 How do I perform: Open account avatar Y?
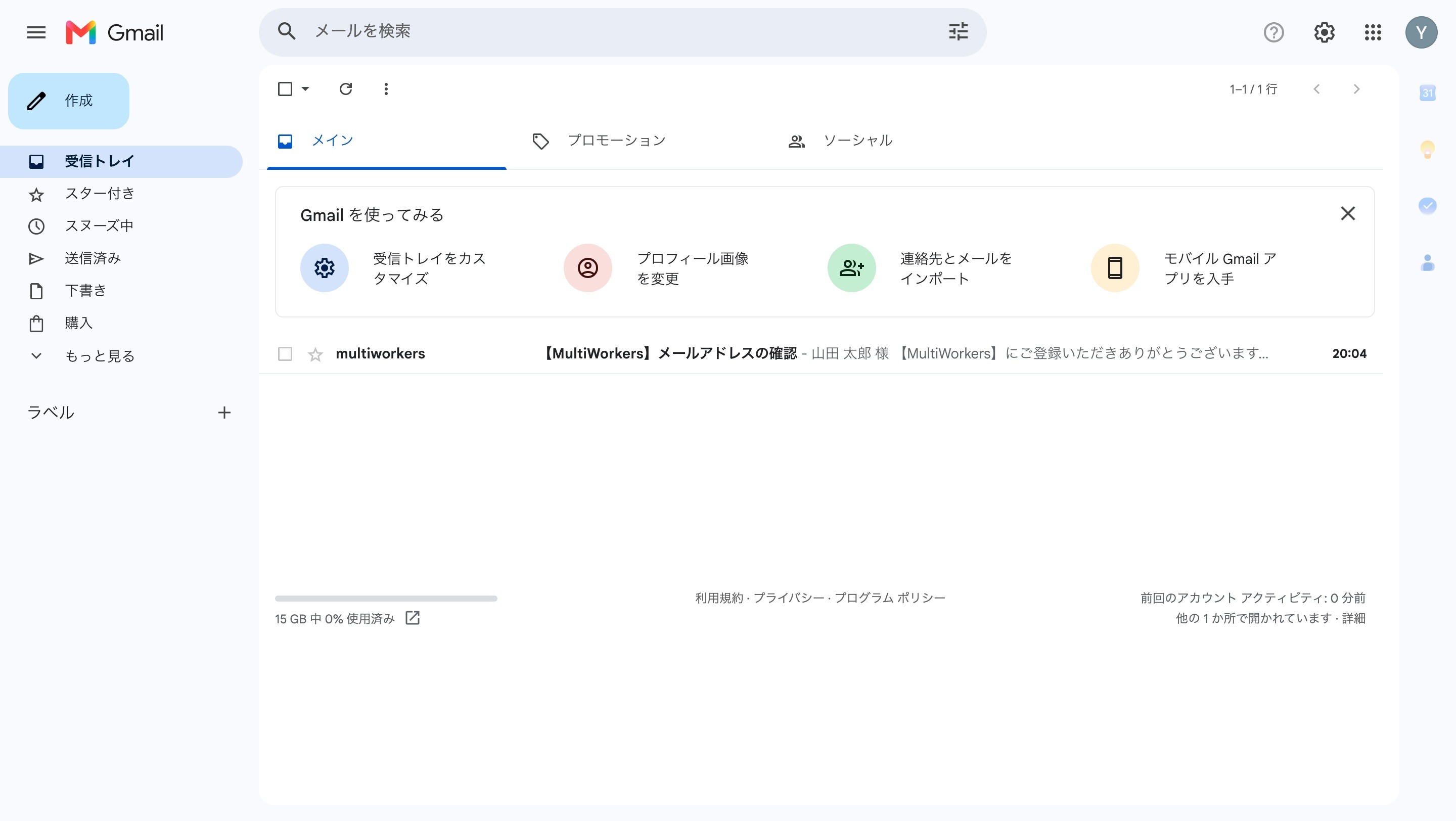1422,32
